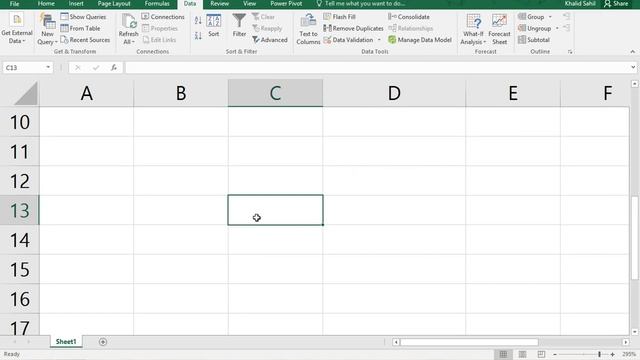Viewport: 640px width, 360px height.
Task: Create a Forecast Sheet
Action: (x=499, y=29)
